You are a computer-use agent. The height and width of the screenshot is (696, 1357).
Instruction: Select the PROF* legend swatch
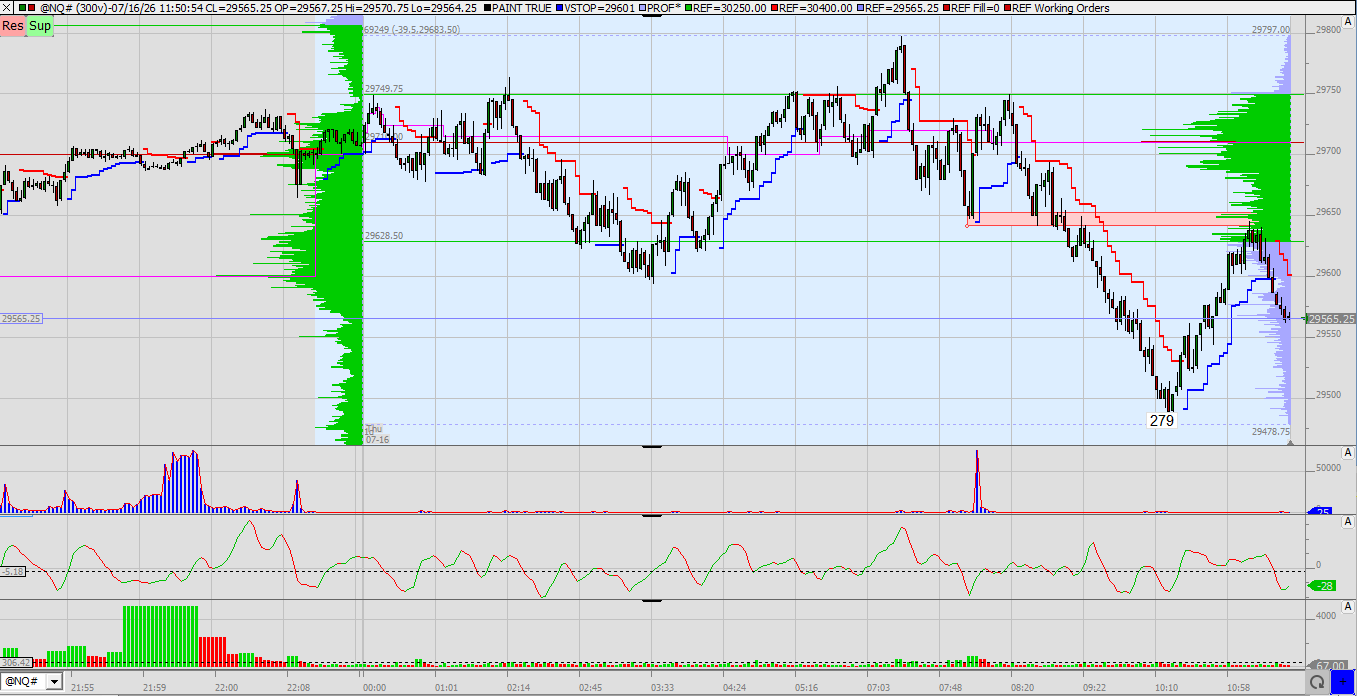coord(643,7)
